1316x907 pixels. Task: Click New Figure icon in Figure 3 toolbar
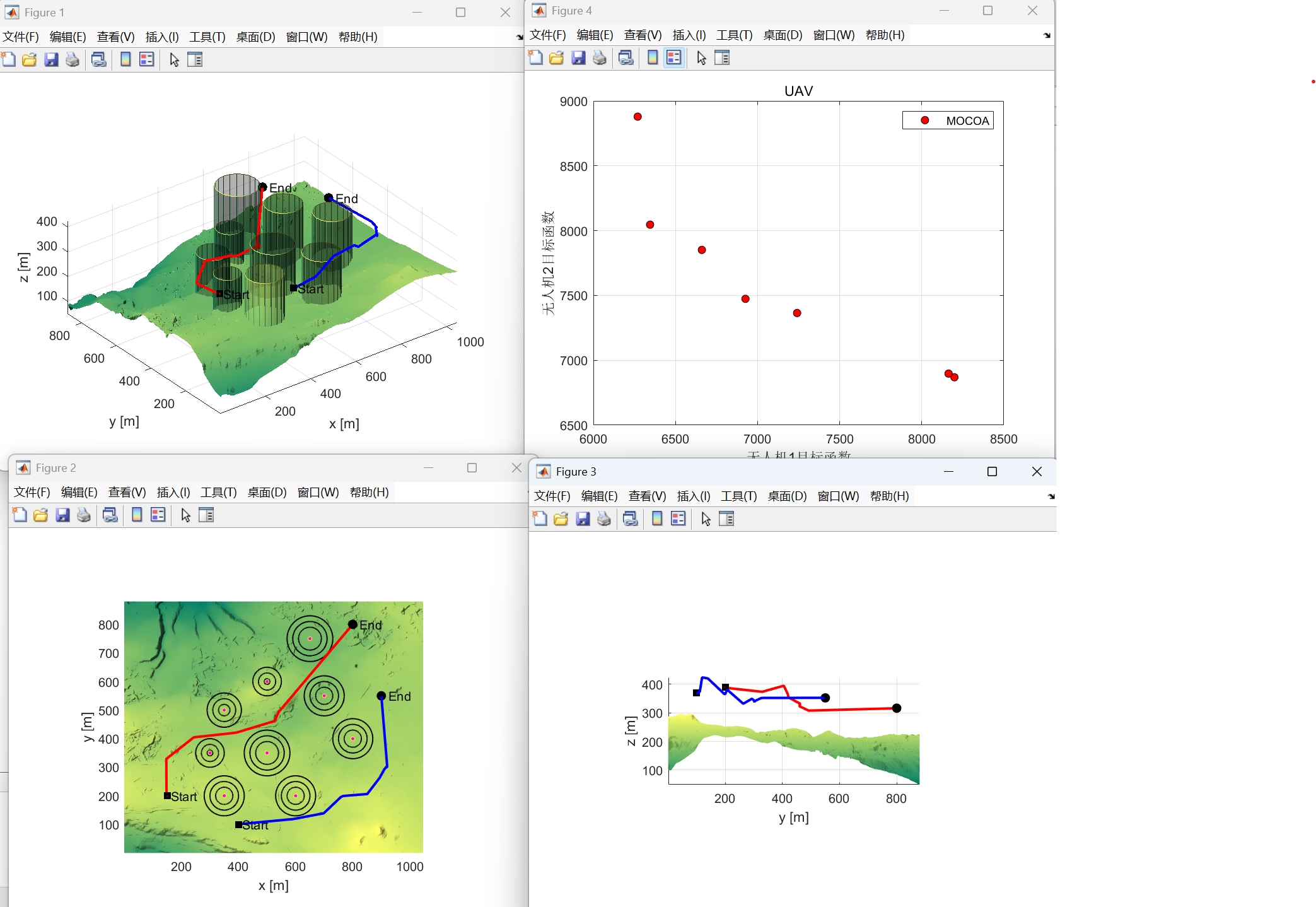pyautogui.click(x=540, y=519)
